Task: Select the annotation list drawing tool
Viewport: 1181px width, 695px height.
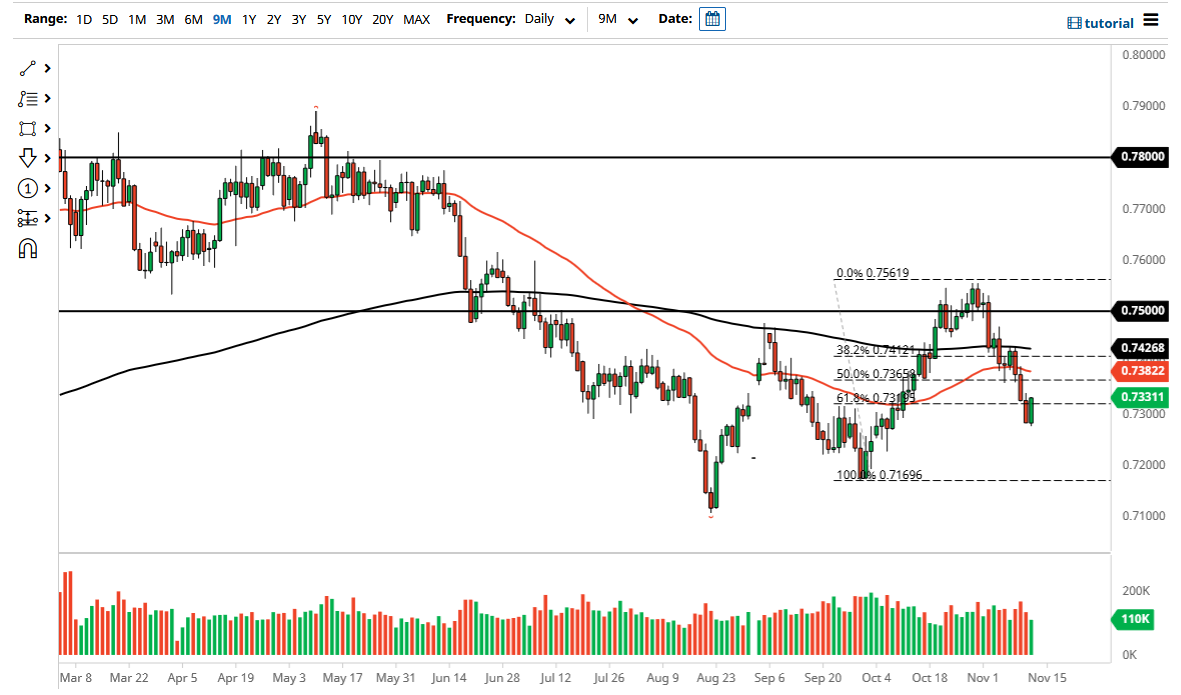Action: (x=28, y=98)
